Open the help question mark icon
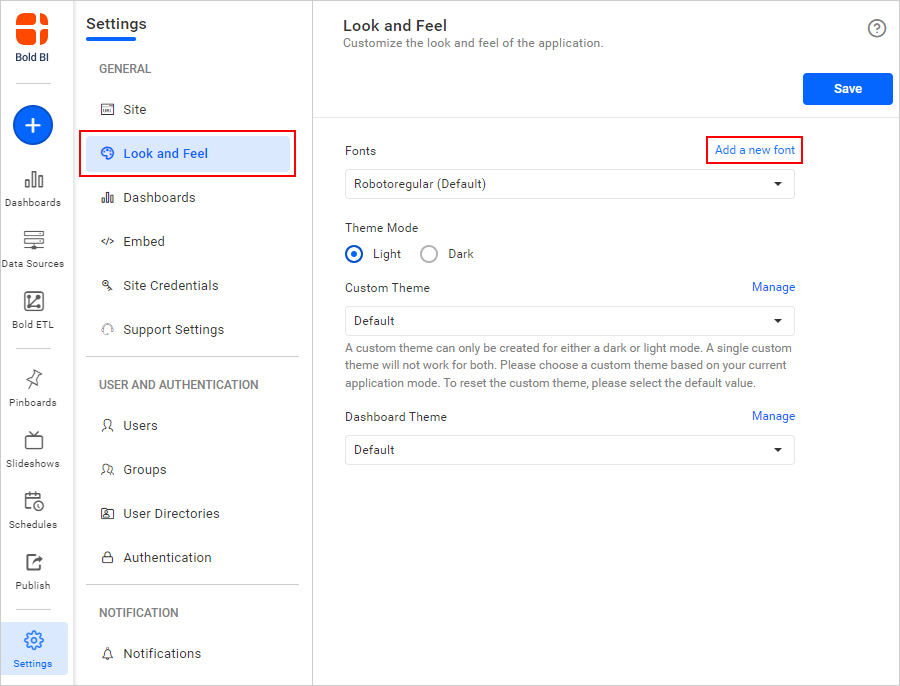 [877, 28]
